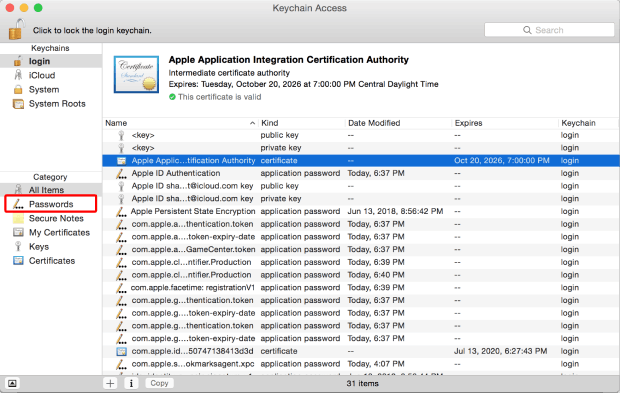The image size is (620, 393).
Task: Select Apple ID icloud.com public key row
Action: (361, 186)
